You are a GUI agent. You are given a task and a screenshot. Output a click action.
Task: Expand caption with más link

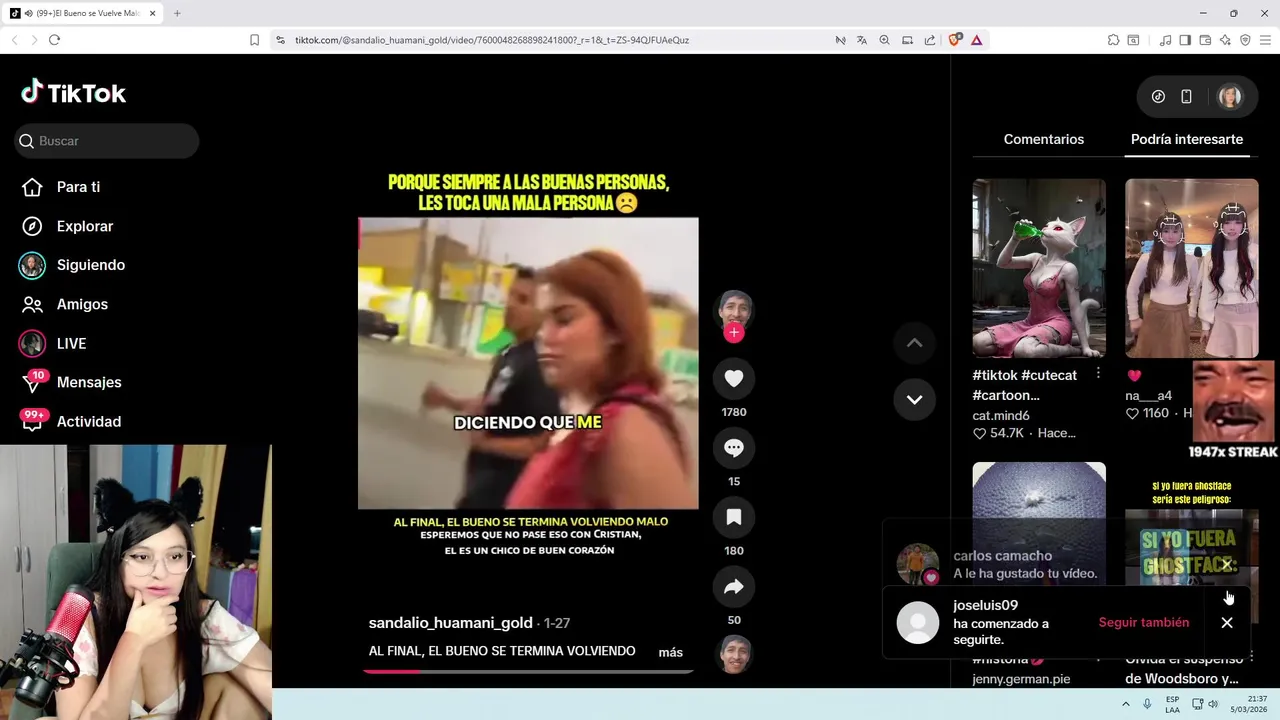point(670,652)
